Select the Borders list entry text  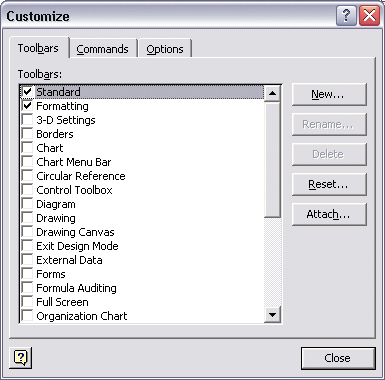coord(55,134)
